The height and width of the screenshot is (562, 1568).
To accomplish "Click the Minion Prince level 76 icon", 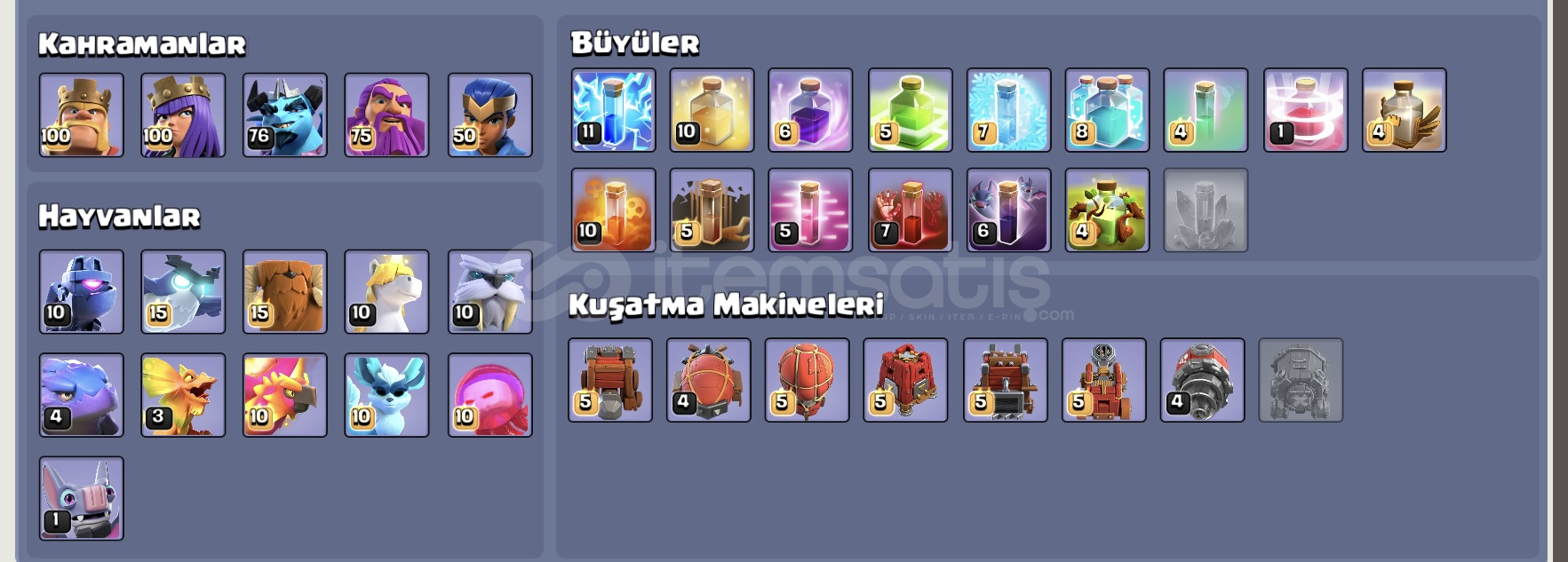I will 285,115.
